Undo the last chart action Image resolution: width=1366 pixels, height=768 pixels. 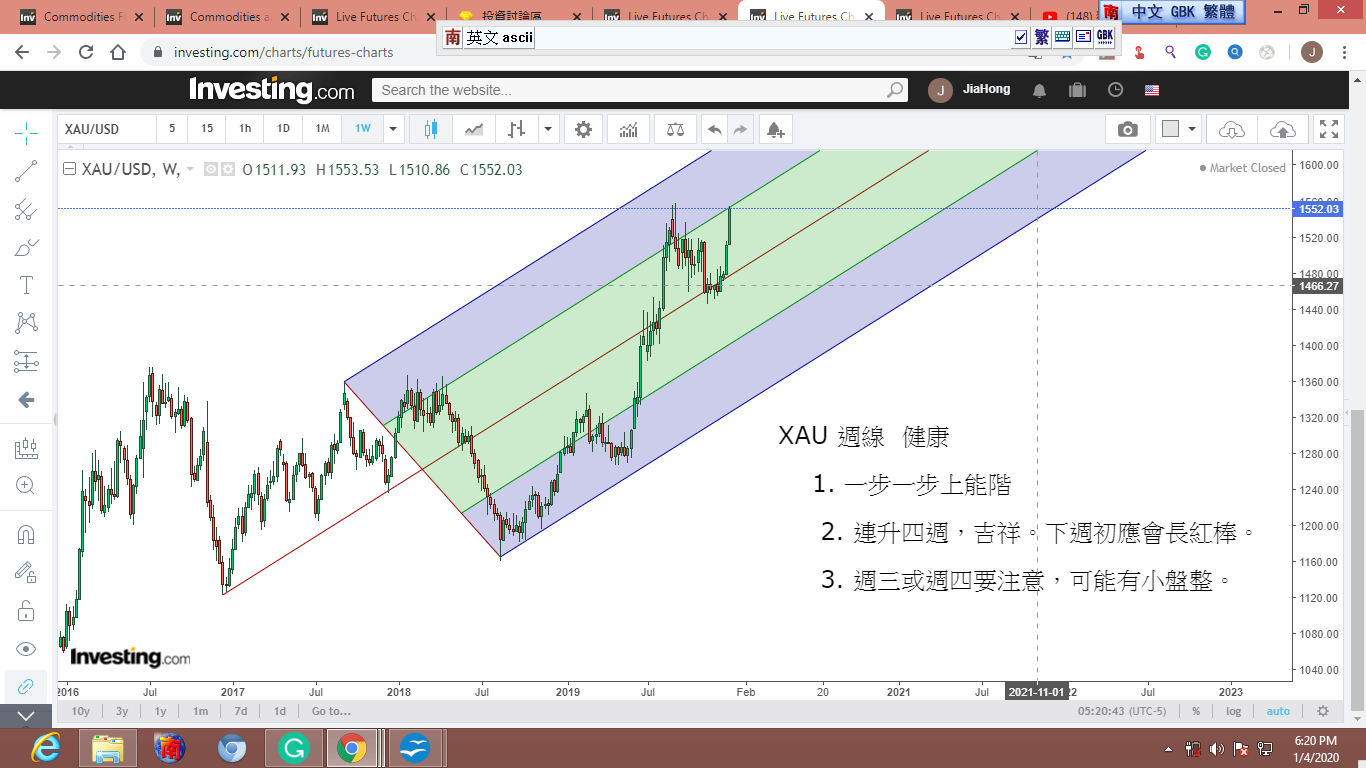point(714,129)
